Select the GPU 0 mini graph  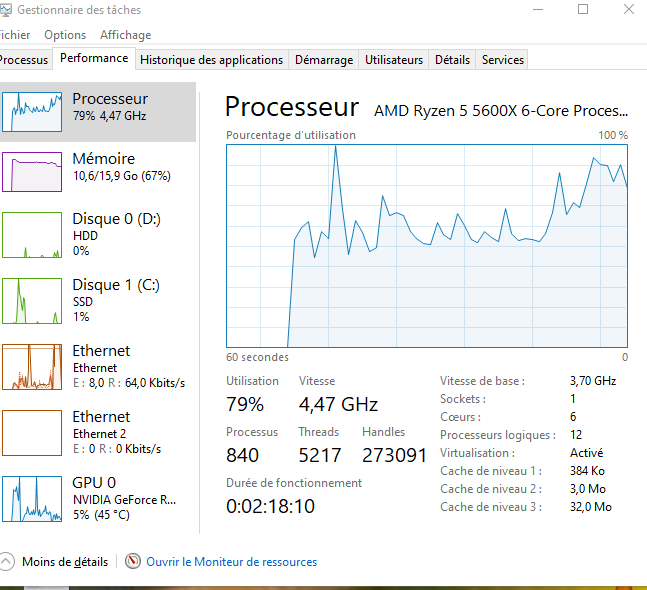(32, 499)
